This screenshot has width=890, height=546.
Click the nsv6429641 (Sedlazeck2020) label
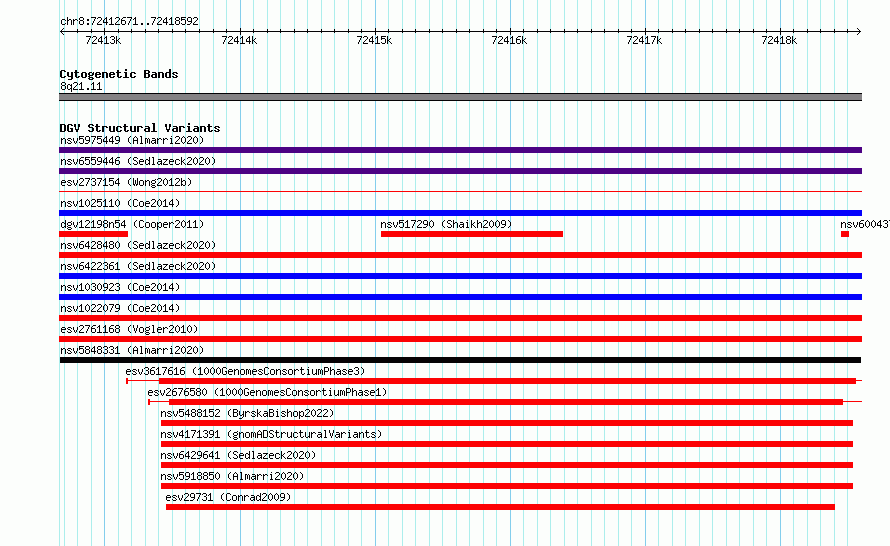coord(238,455)
